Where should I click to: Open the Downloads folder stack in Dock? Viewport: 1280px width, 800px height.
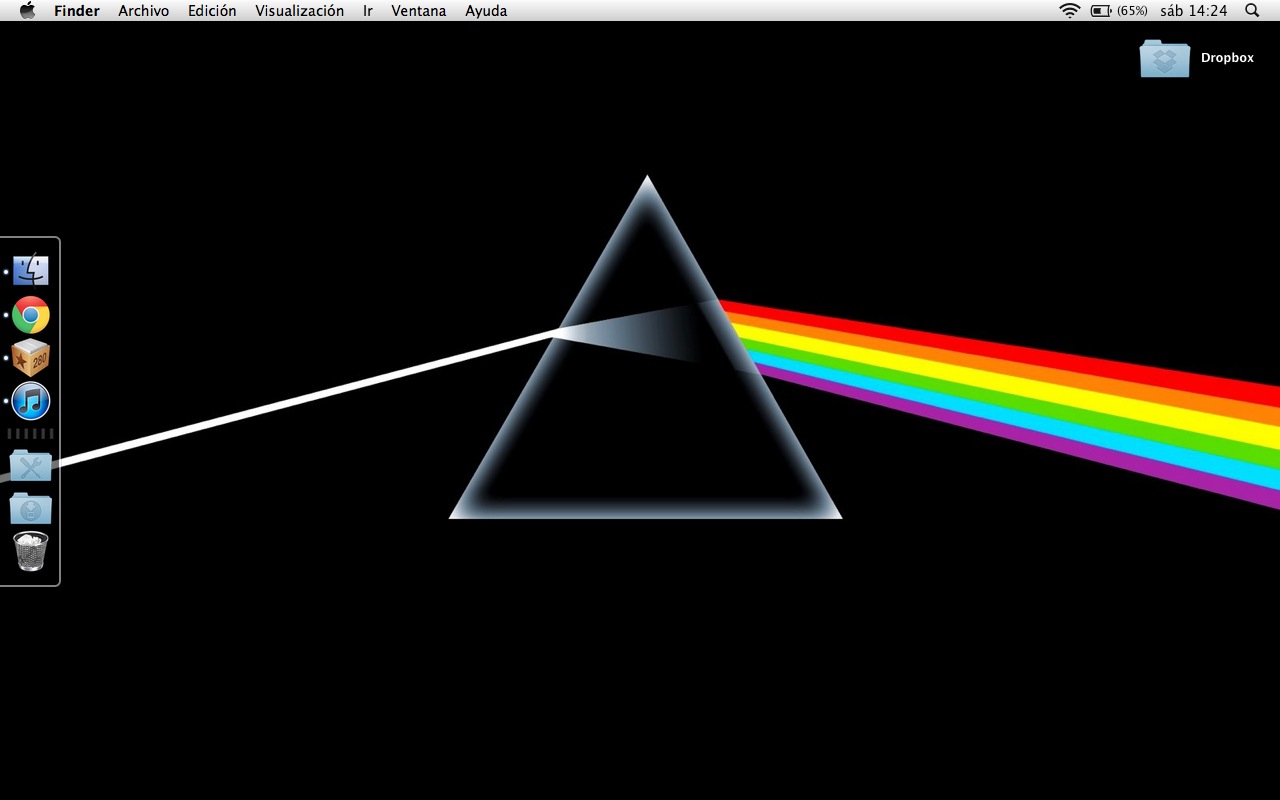click(x=31, y=508)
